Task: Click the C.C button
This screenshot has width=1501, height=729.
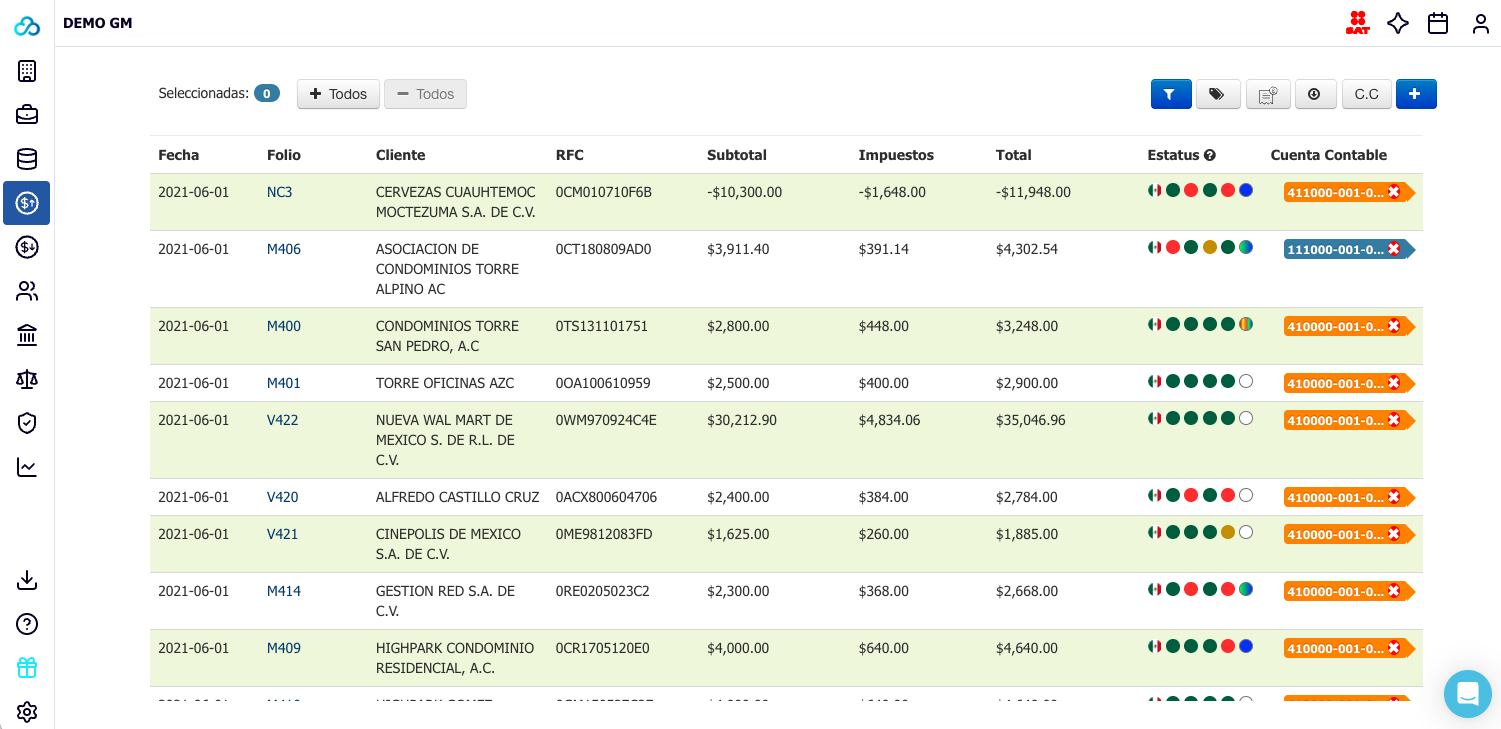Action: (x=1366, y=94)
